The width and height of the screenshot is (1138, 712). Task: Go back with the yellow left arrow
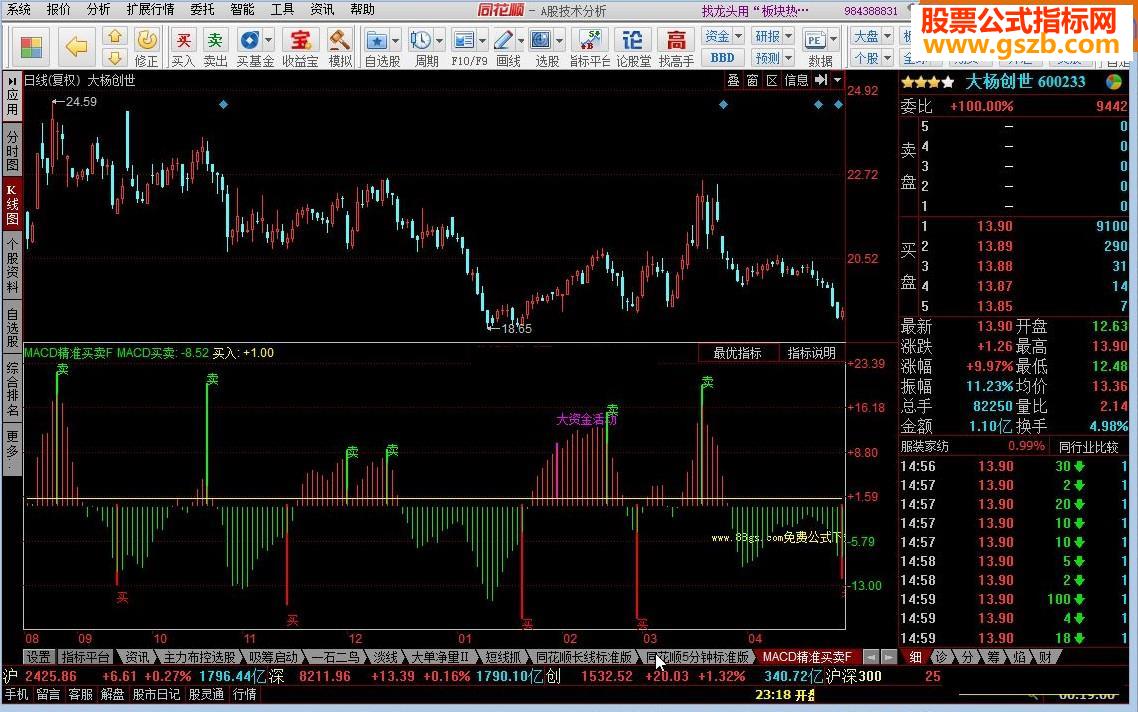pos(76,47)
